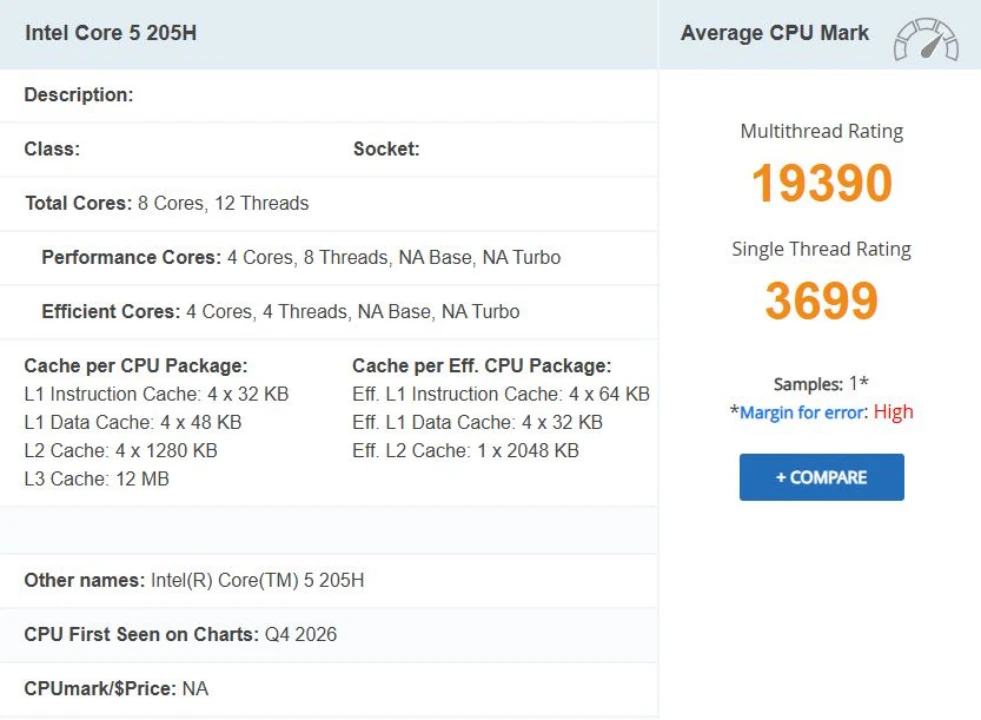Click the Description: label
The height and width of the screenshot is (720, 981).
pos(79,95)
